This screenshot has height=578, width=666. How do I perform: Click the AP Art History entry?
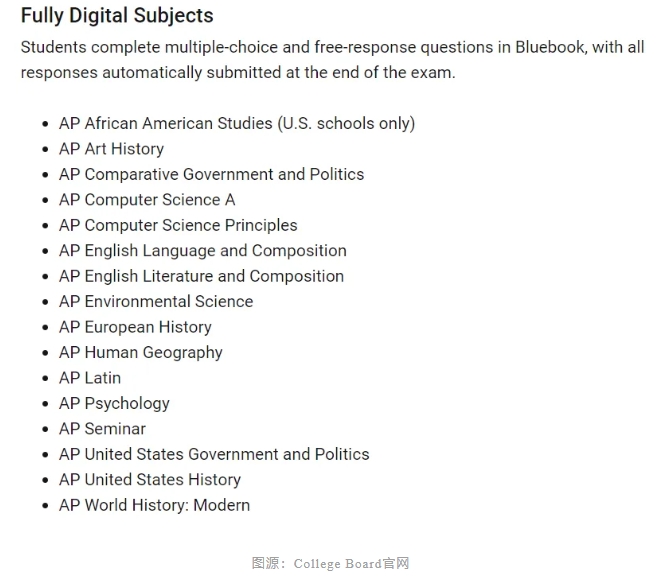tap(111, 149)
